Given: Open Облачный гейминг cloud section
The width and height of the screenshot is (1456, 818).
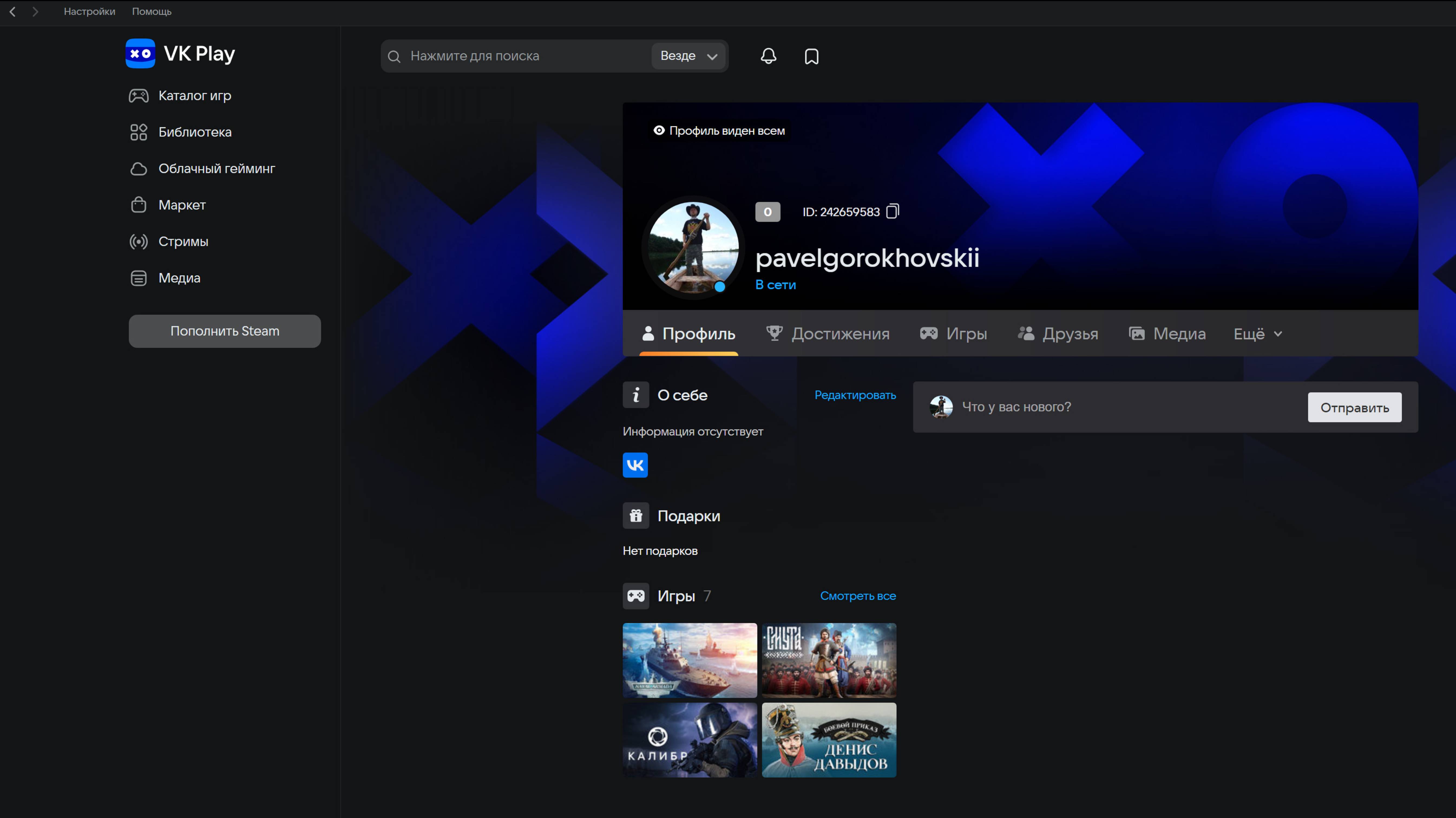Looking at the screenshot, I should coord(217,168).
